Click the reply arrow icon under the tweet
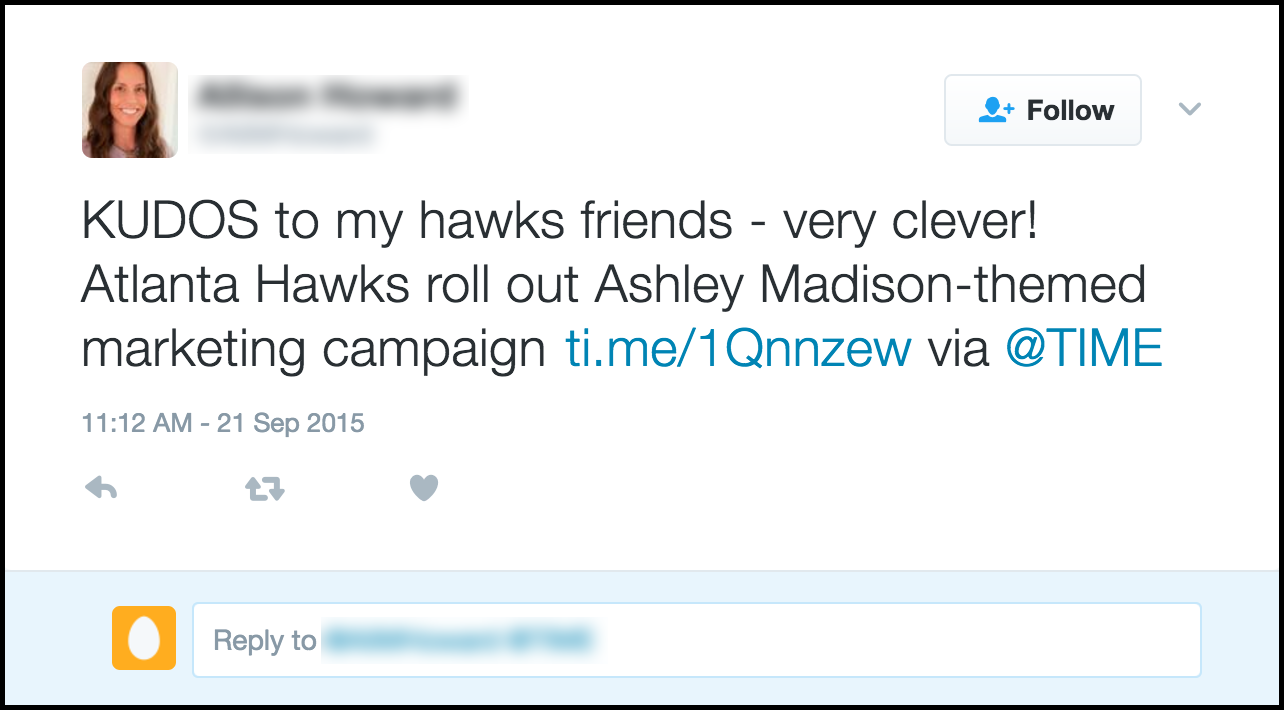 (x=101, y=488)
